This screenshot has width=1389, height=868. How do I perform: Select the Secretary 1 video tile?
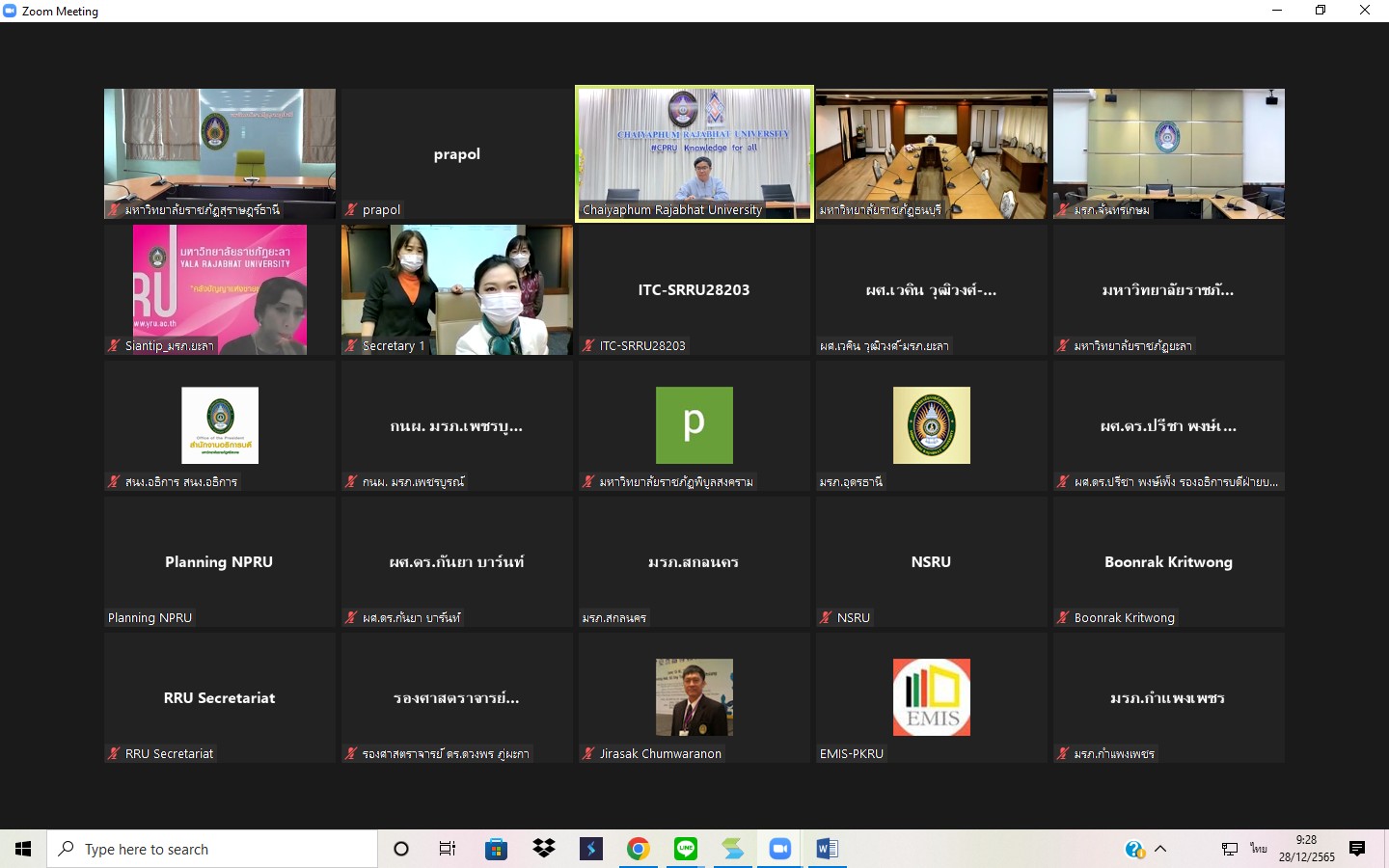457,289
